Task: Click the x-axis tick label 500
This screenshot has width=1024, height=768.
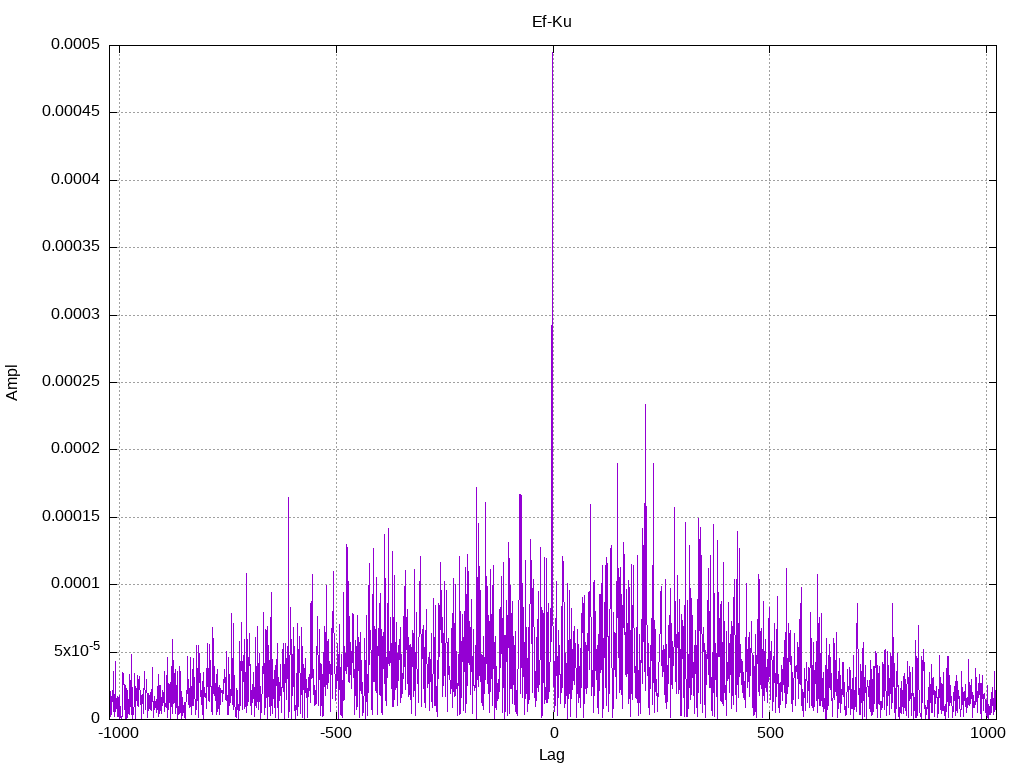Action: tap(770, 733)
